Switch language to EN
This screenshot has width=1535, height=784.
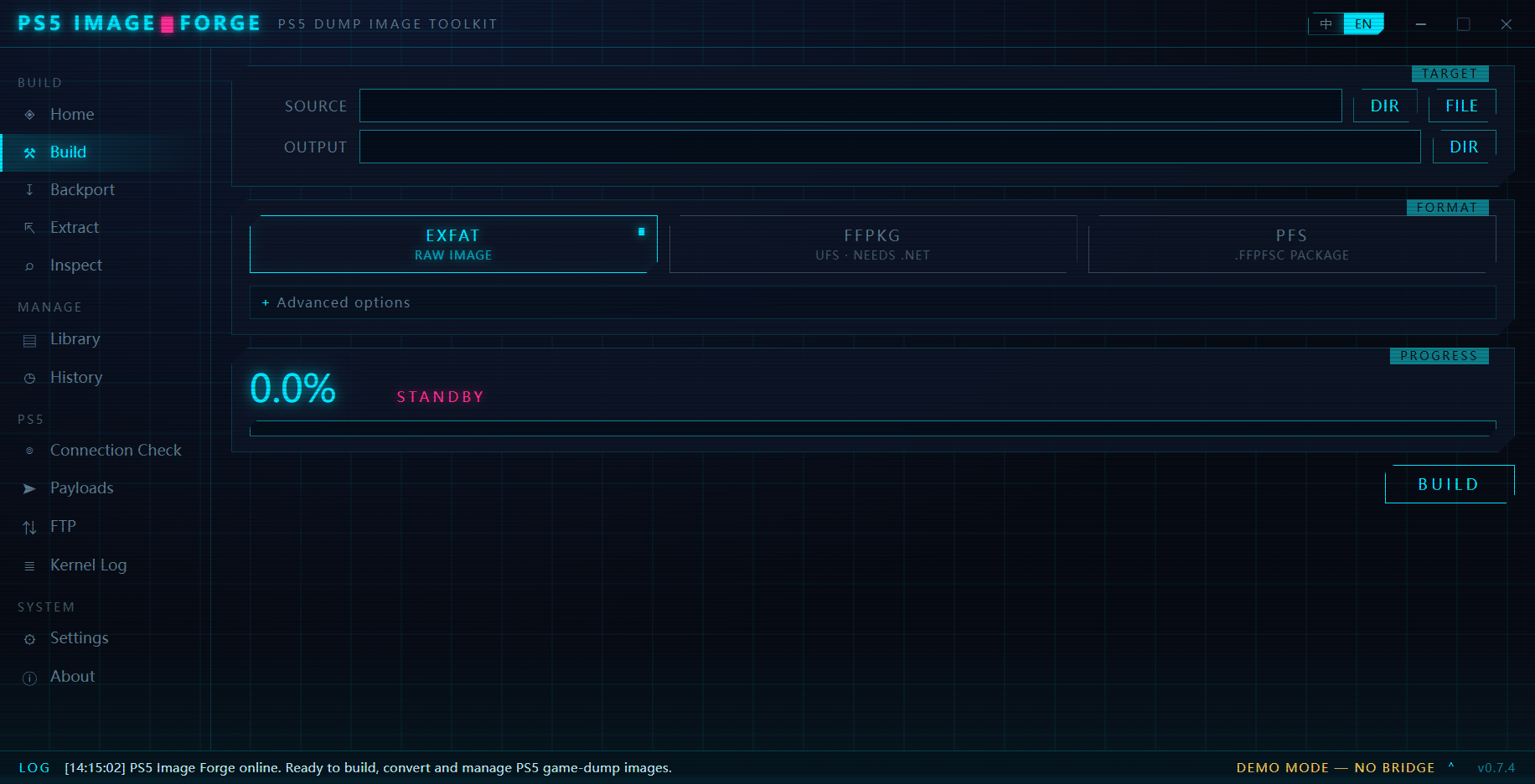[x=1363, y=23]
